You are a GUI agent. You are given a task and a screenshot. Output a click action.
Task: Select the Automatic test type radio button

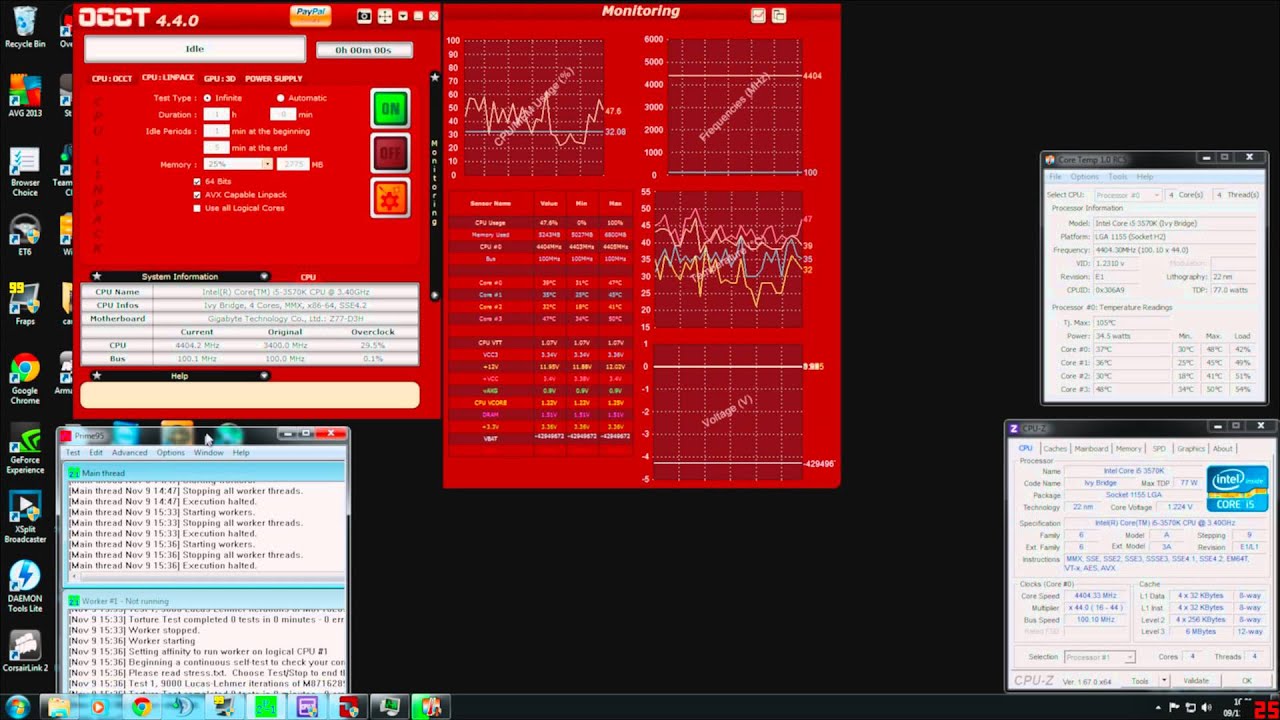(280, 98)
